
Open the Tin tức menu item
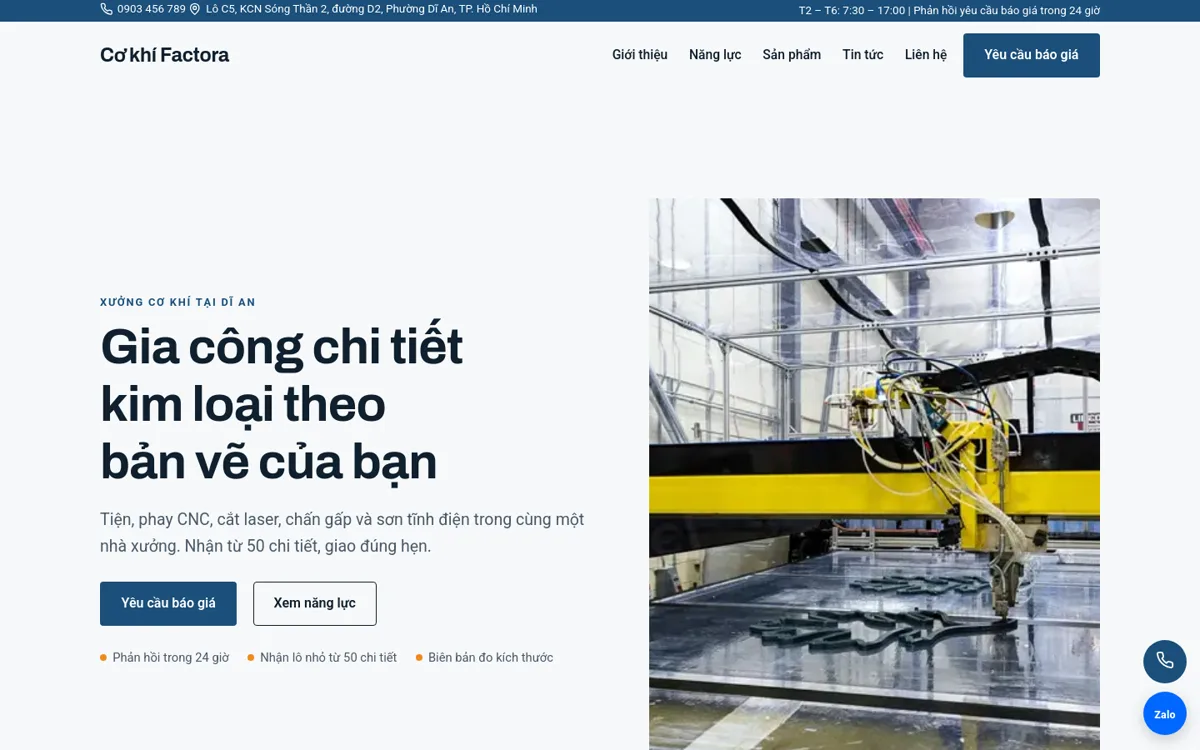pyautogui.click(x=863, y=55)
